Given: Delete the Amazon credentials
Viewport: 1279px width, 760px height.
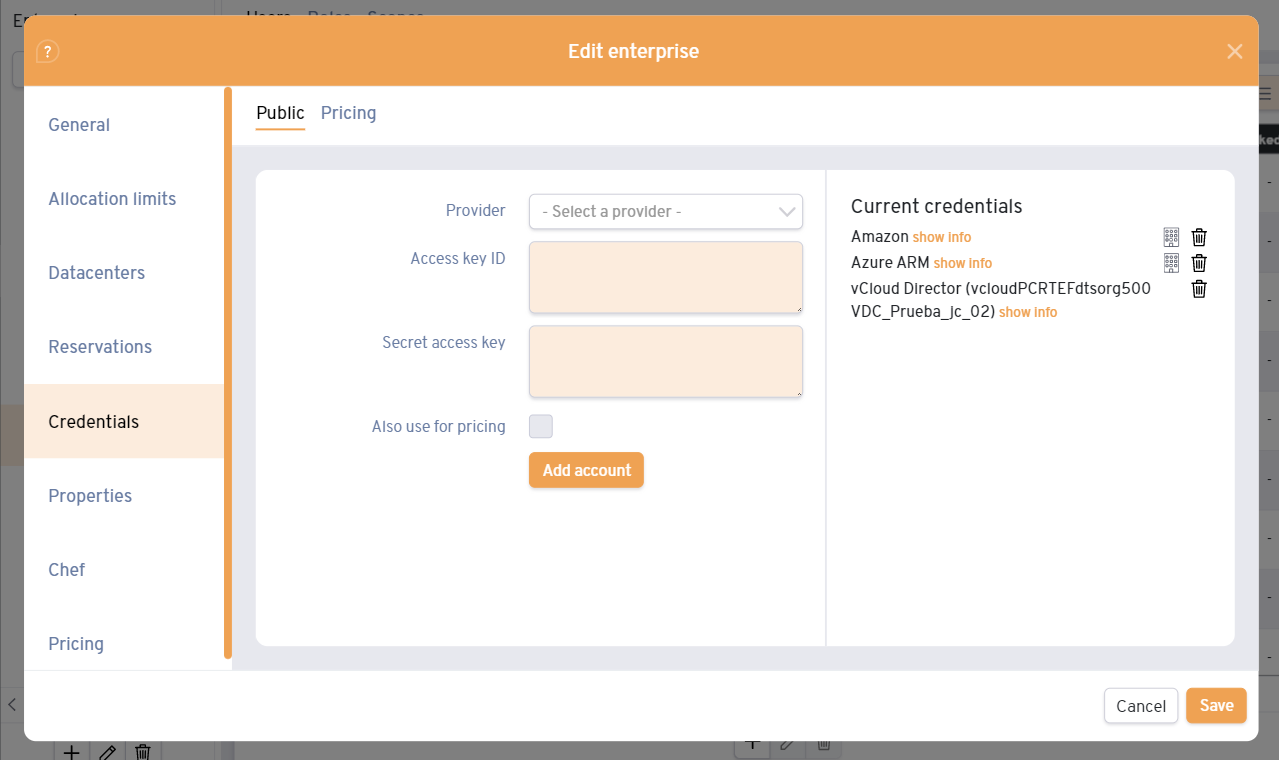Looking at the screenshot, I should pos(1199,237).
